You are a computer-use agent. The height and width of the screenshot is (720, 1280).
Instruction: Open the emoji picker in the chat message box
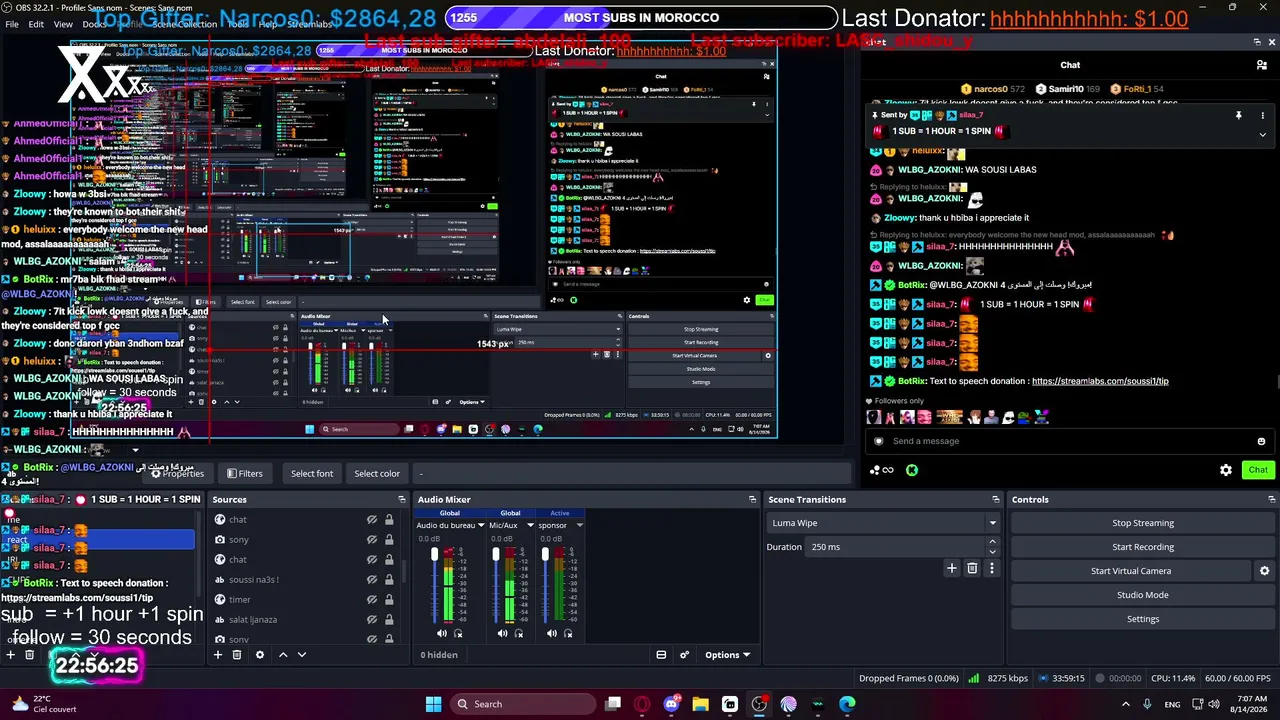tap(1261, 441)
